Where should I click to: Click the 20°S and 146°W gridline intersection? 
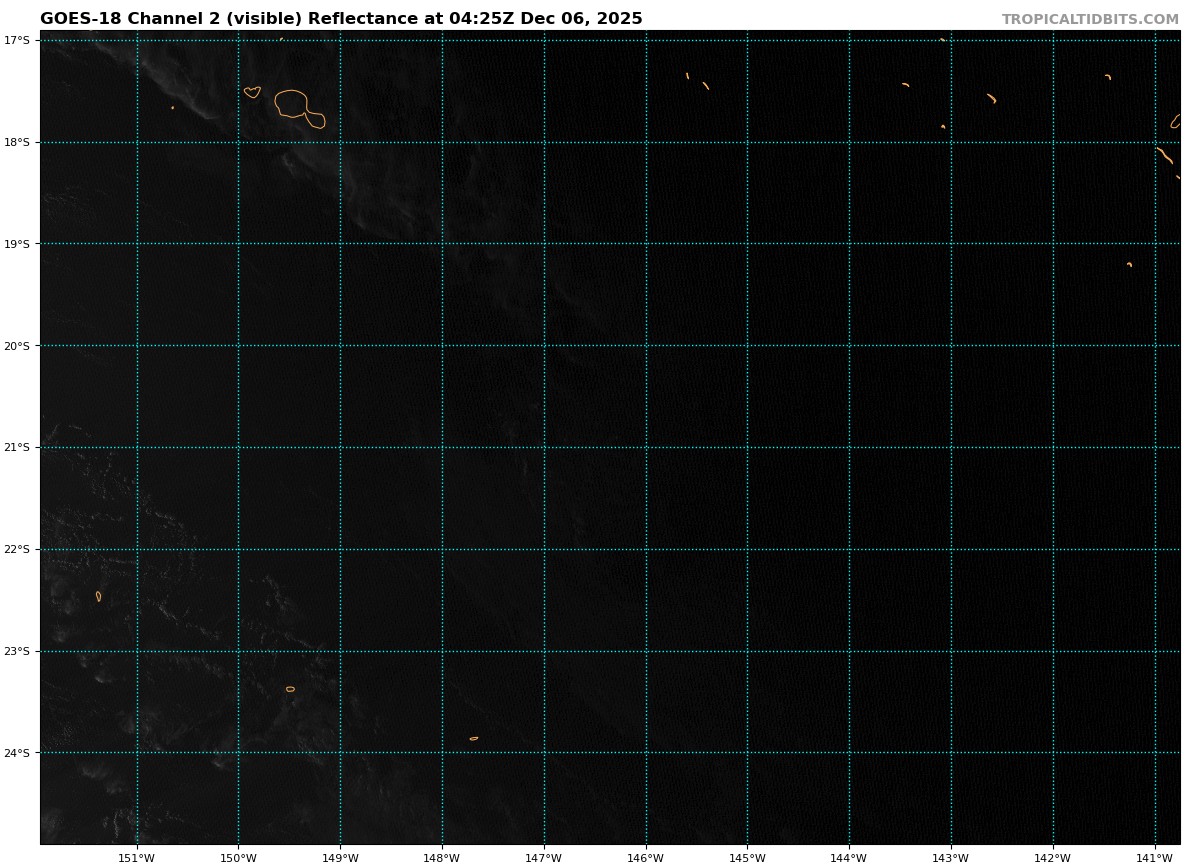646,346
